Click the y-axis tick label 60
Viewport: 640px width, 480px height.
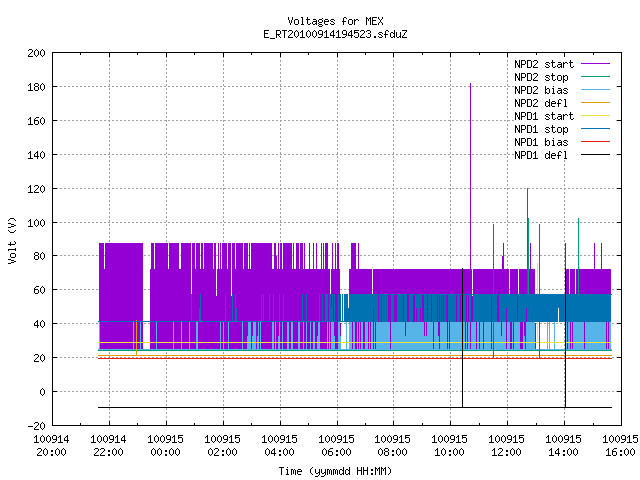pos(39,290)
